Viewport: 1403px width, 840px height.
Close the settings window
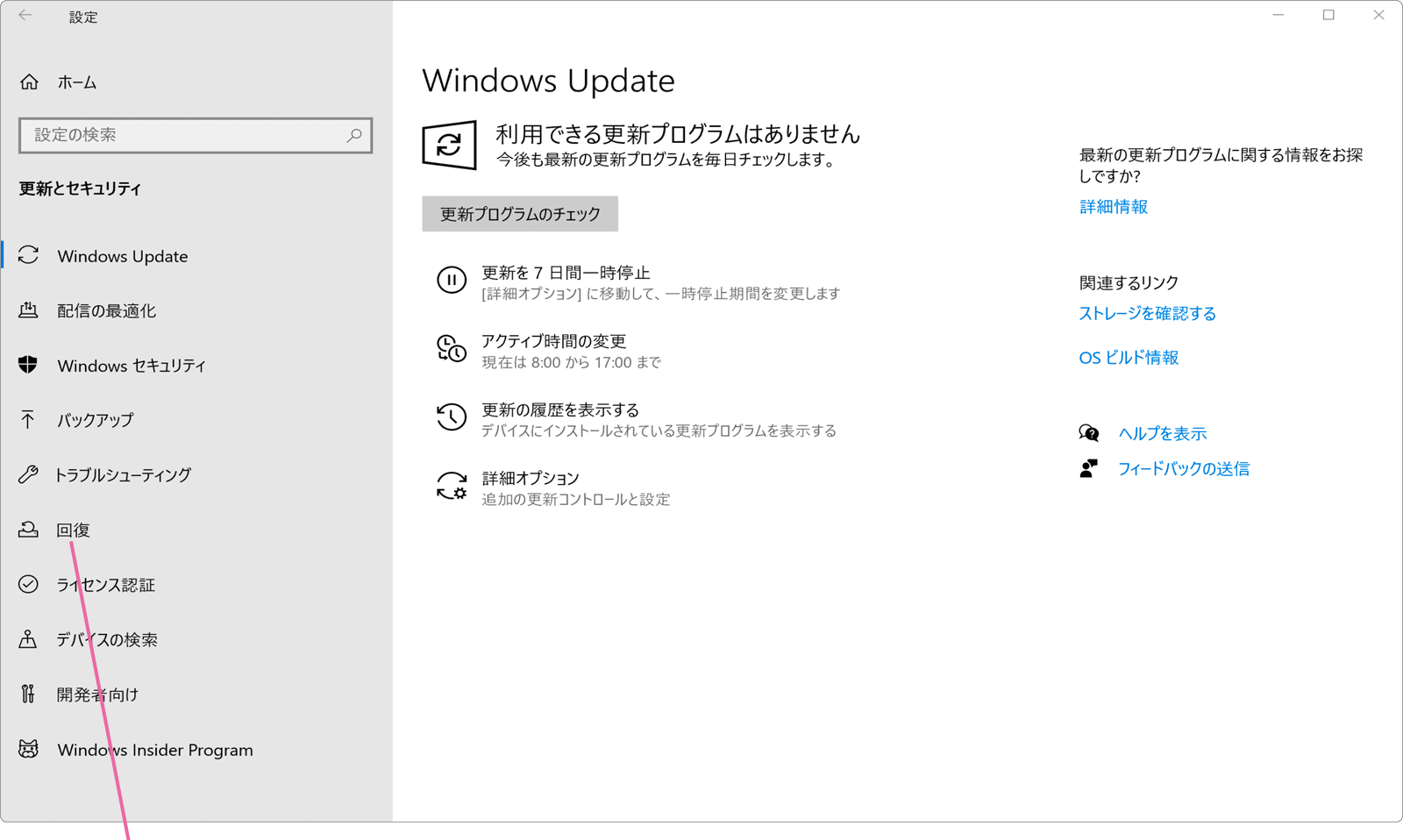pos(1378,15)
